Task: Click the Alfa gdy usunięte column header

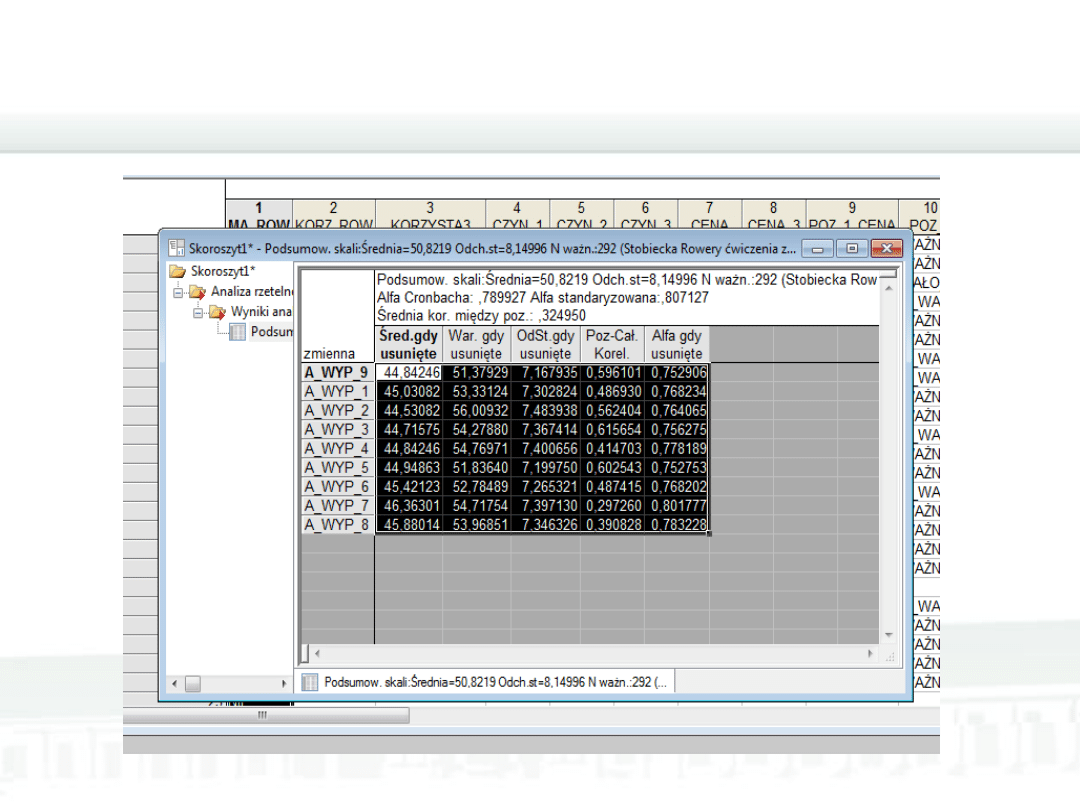Action: coord(676,345)
